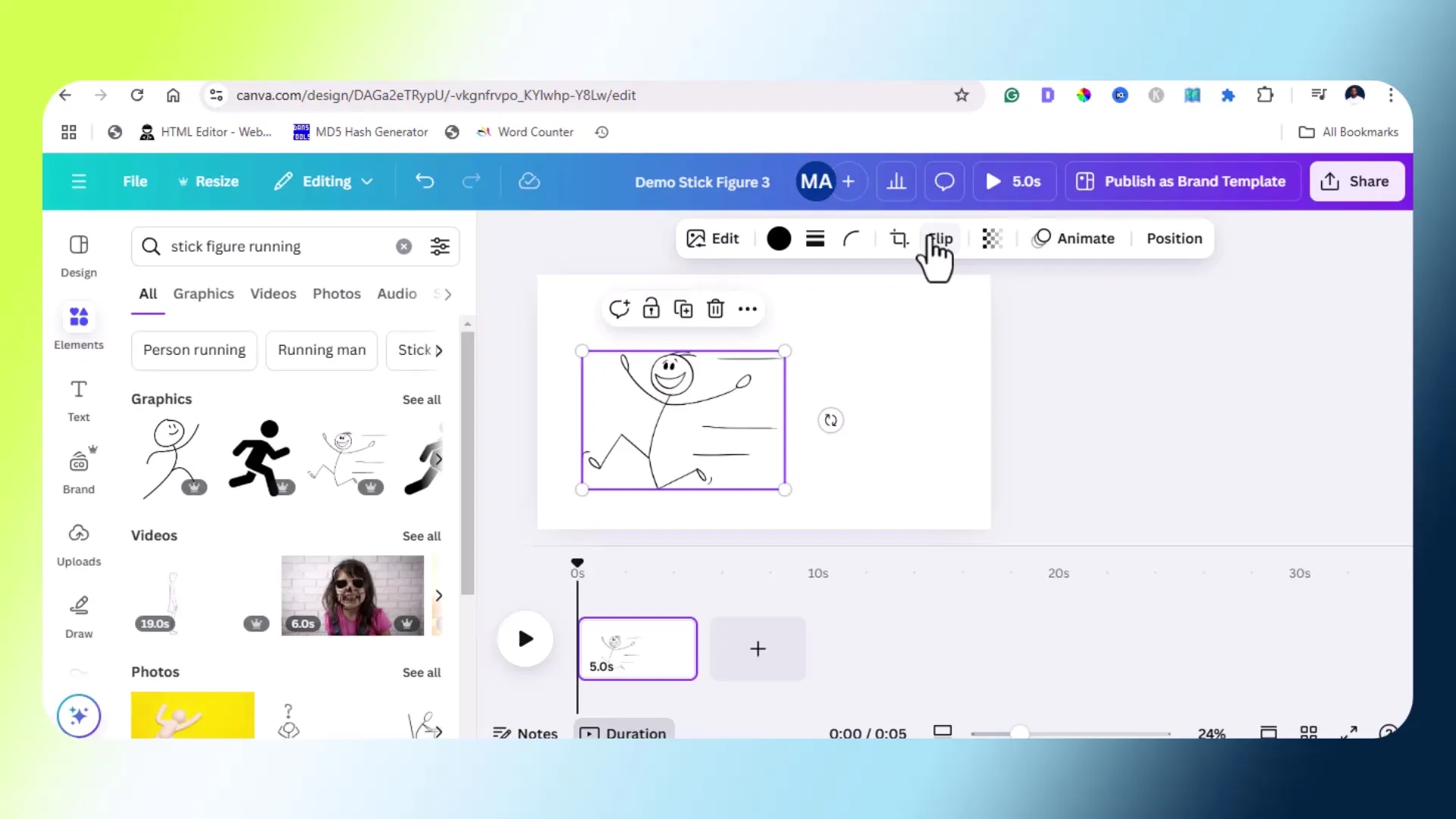Click the corner rounding icon
Viewport: 1456px width, 819px height.
pos(851,239)
